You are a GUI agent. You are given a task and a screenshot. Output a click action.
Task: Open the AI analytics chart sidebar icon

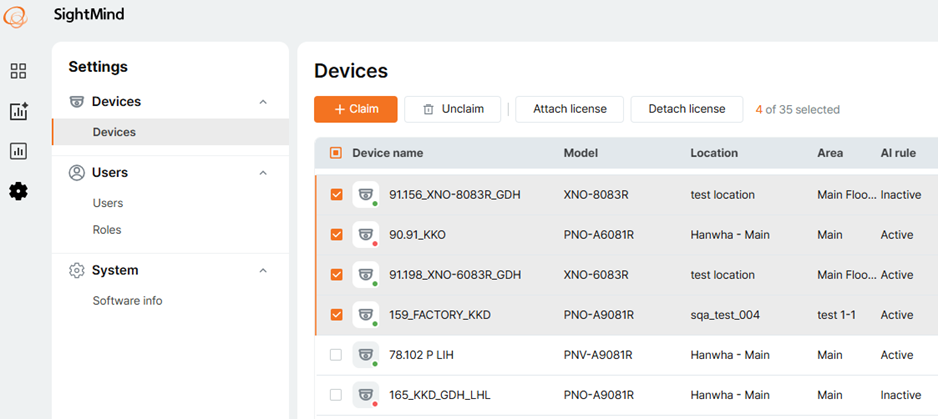click(19, 111)
